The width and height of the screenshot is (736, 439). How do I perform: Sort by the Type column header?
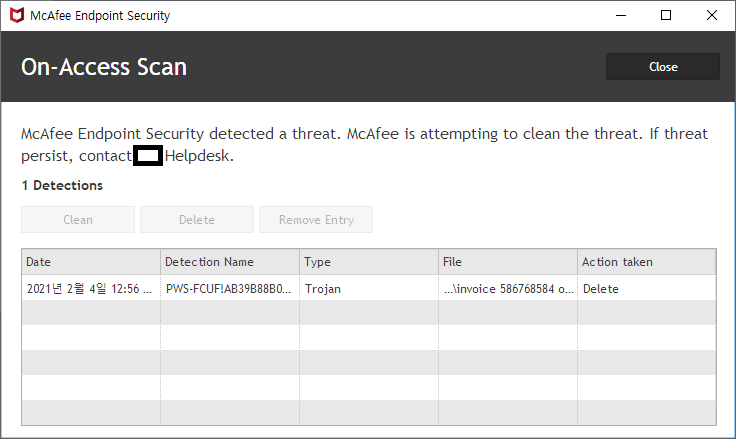(369, 262)
